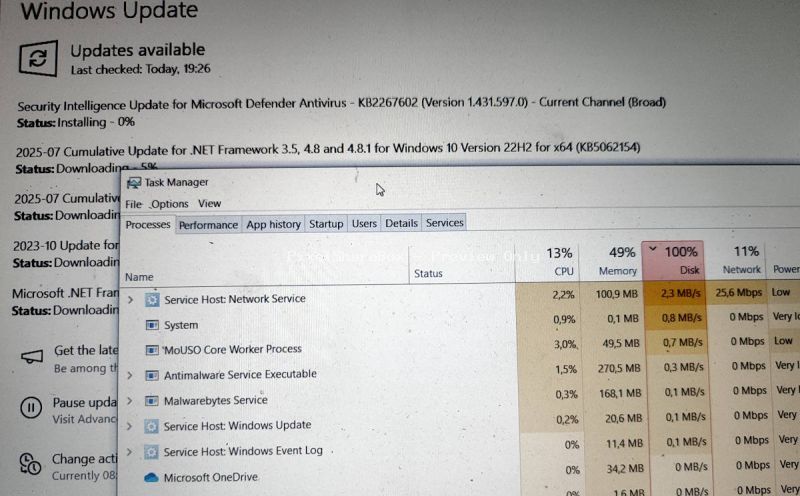Open the Options menu
Viewport: 800px width, 496px height.
tap(170, 204)
